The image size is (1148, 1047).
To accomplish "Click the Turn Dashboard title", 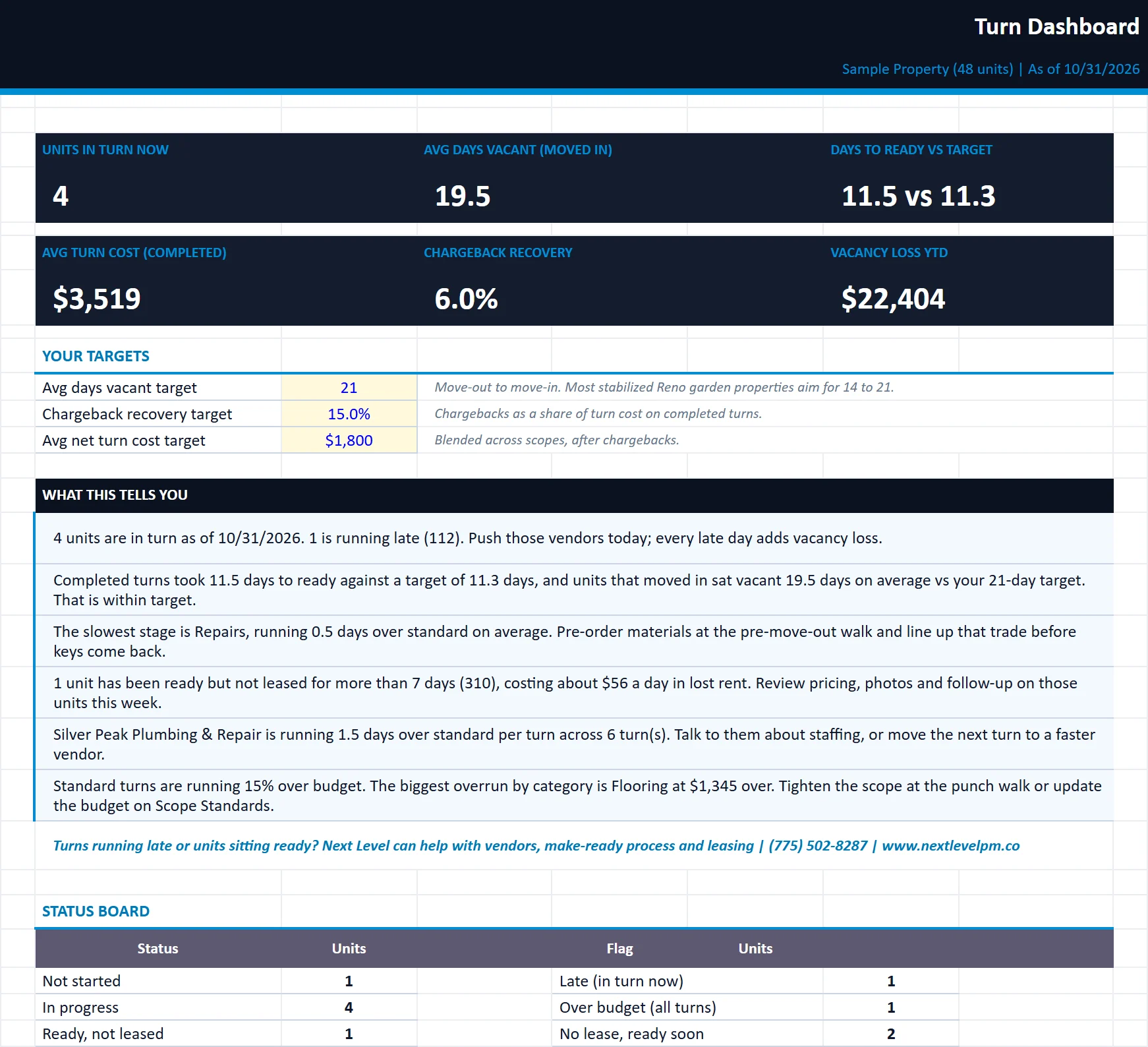I will coord(1056,26).
